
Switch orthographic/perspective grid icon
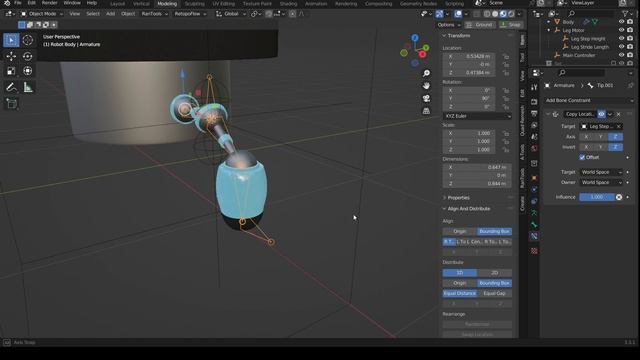tap(426, 111)
